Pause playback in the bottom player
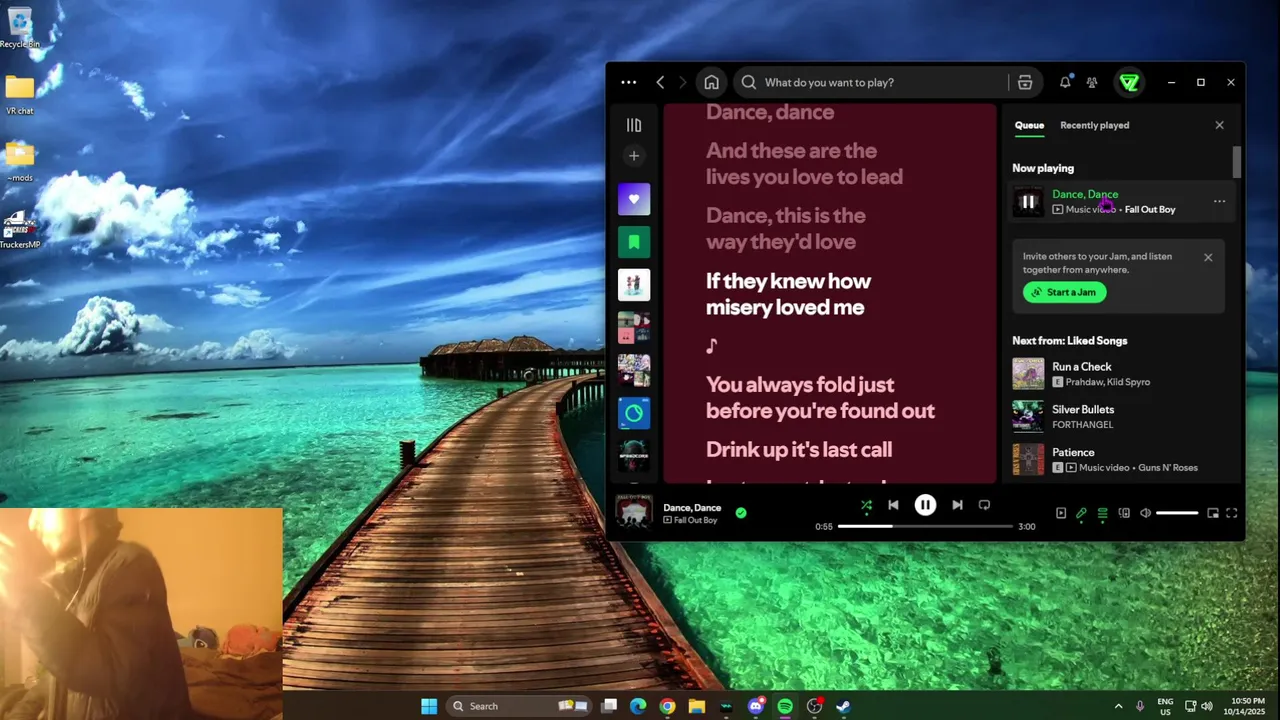The image size is (1280, 720). click(925, 505)
